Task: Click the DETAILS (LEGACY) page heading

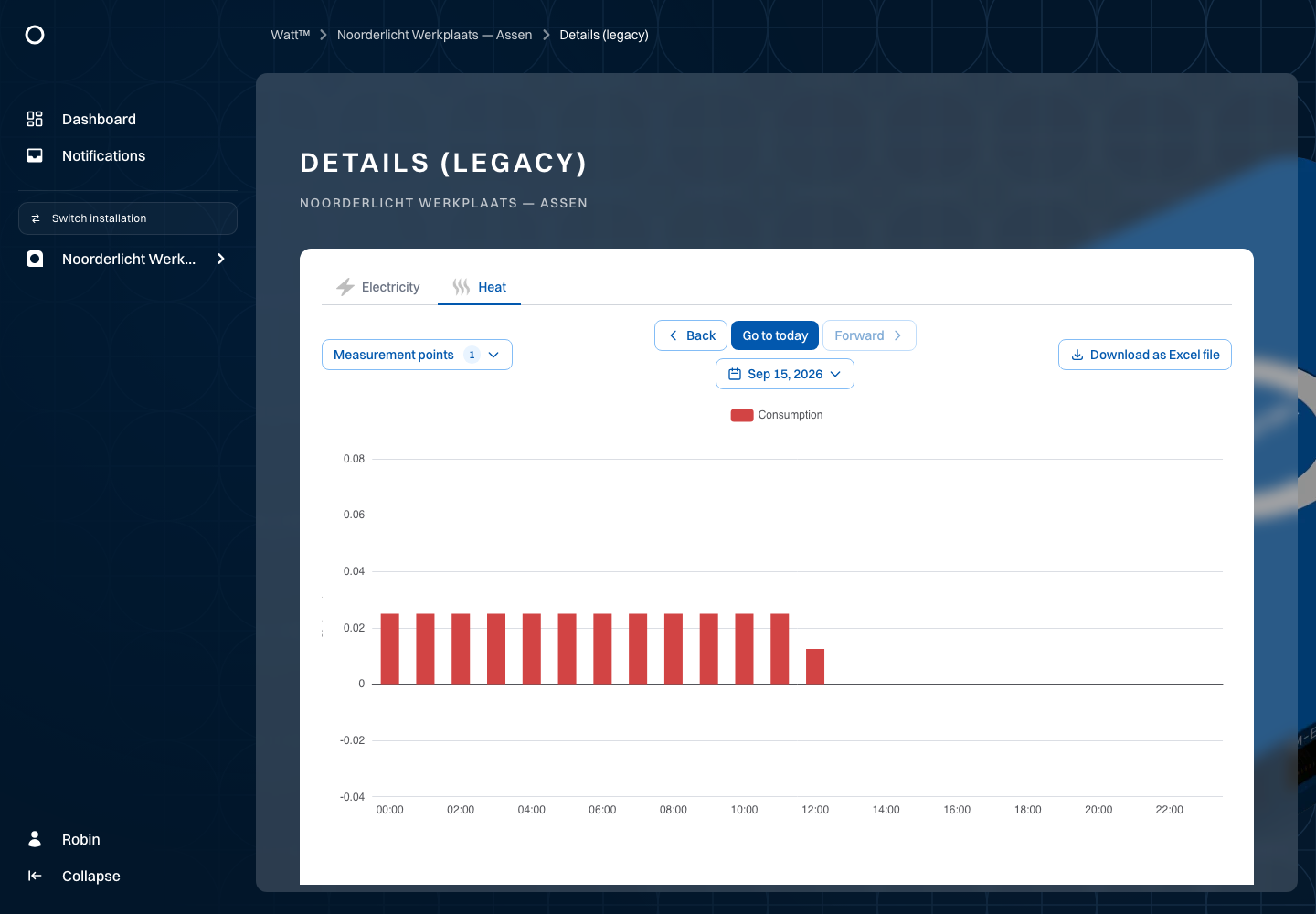Action: click(x=444, y=163)
